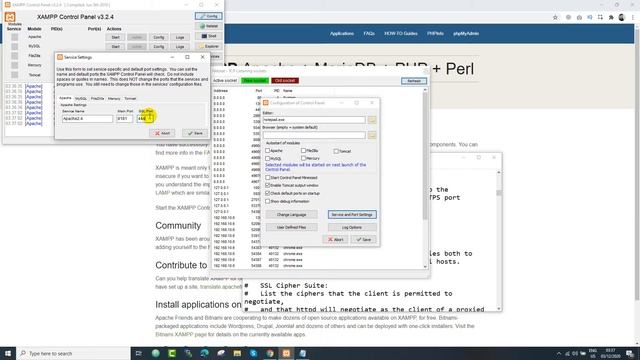Save the Configuration of Control Panel dialog
The width and height of the screenshot is (640, 360).
click(x=364, y=240)
